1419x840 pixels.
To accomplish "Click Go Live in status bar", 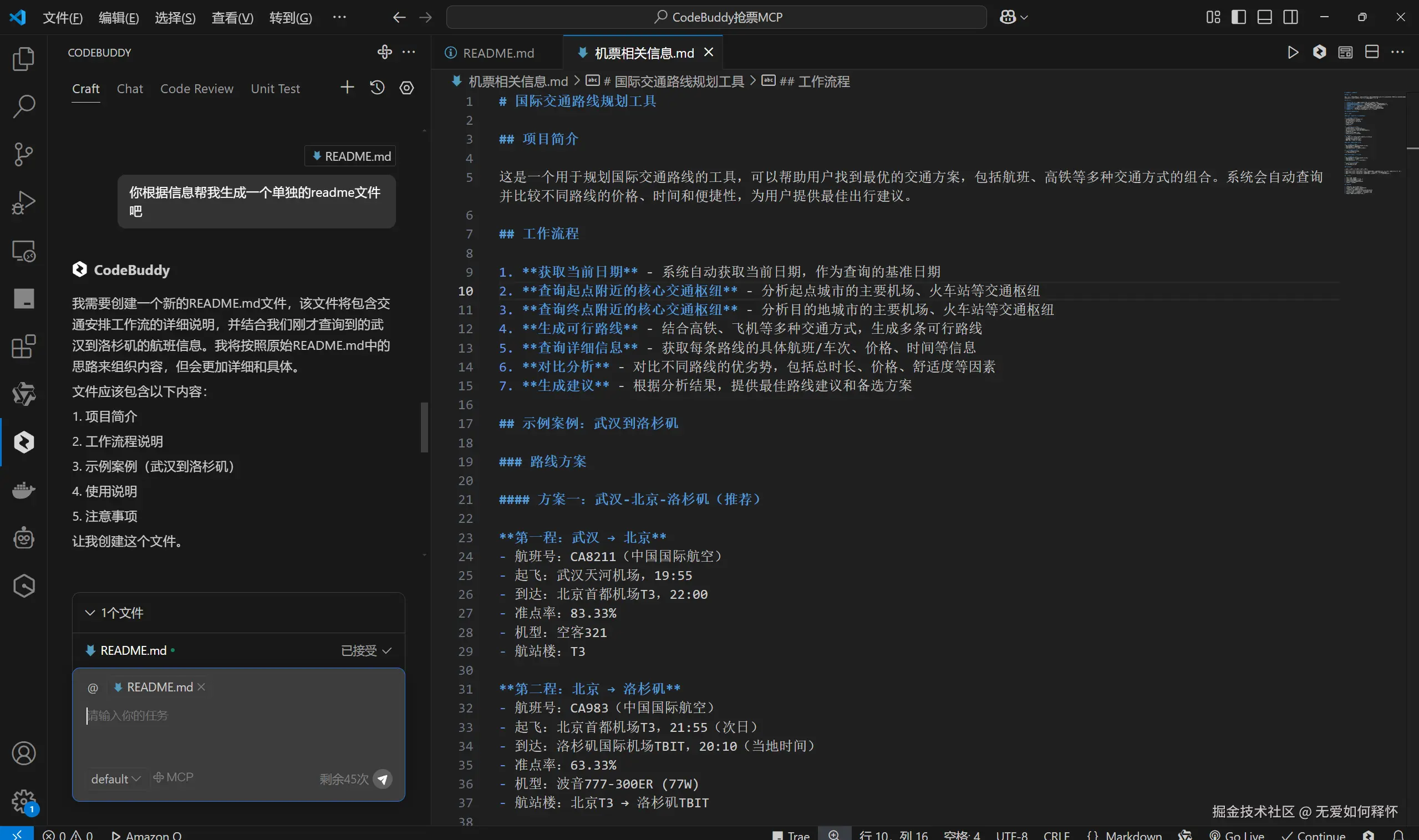I will (x=1237, y=835).
